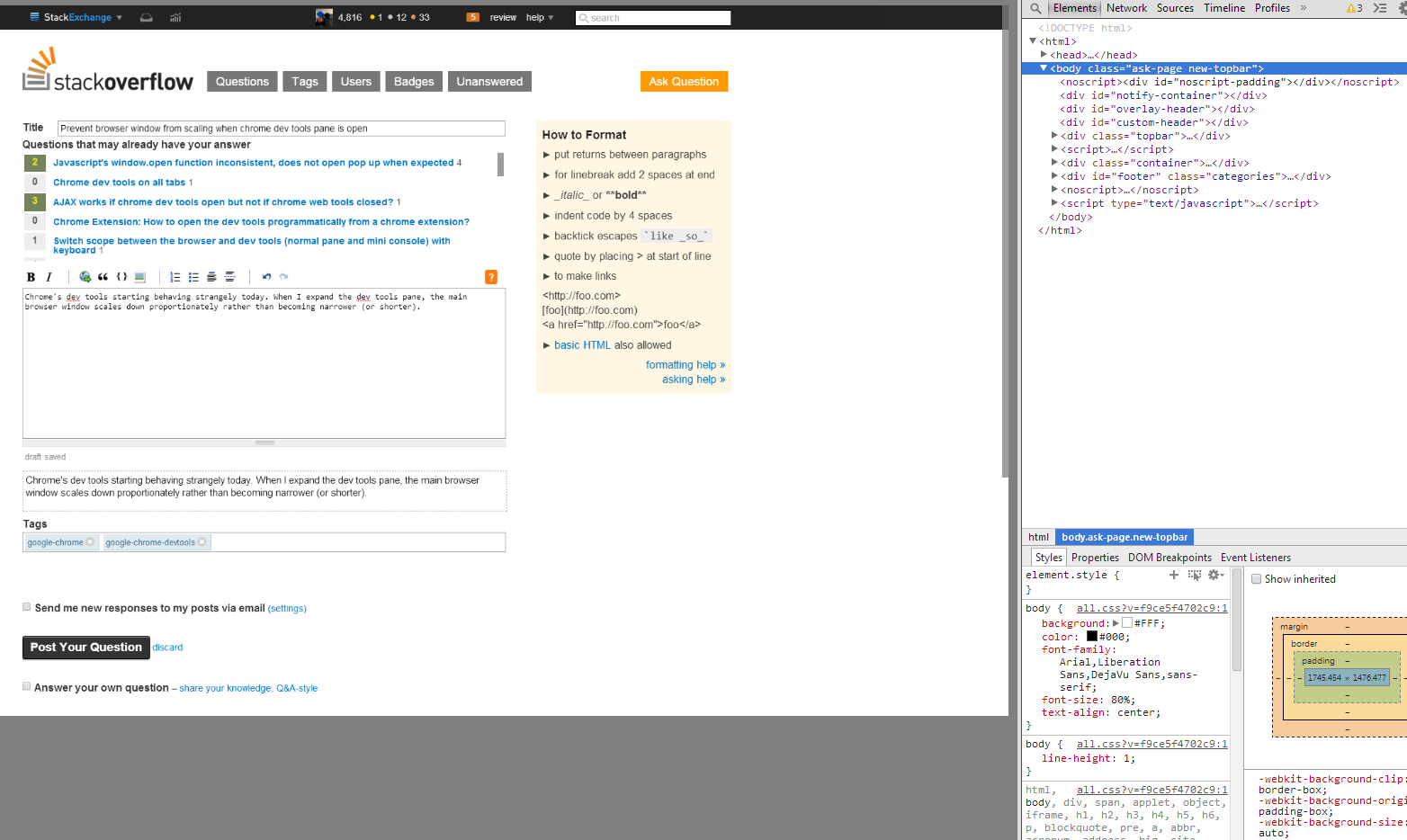Show the DevTools console drawer icon

pos(1379,8)
